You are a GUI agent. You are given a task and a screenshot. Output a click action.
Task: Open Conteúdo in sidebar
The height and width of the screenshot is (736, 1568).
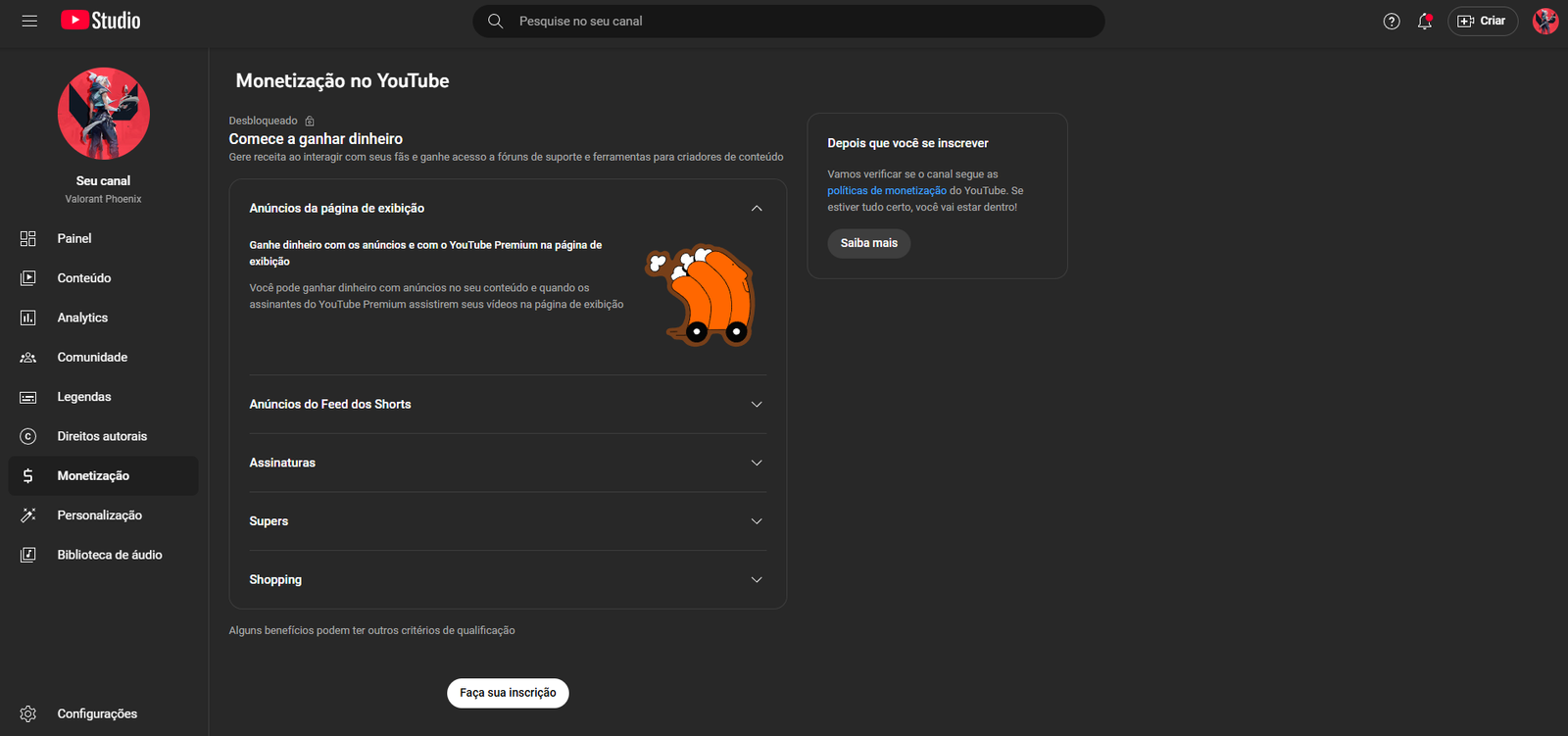(x=104, y=278)
